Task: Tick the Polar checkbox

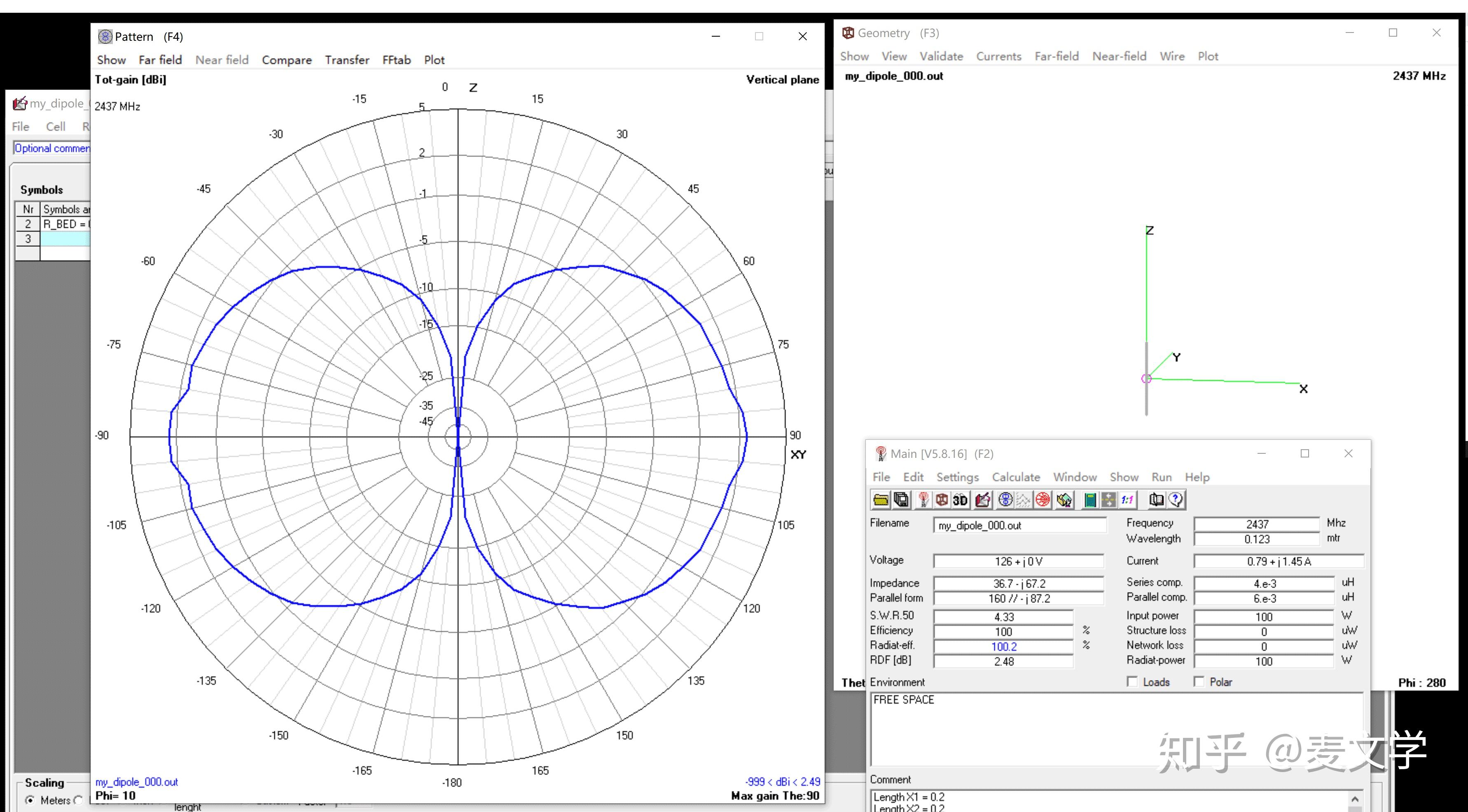Action: (1199, 681)
